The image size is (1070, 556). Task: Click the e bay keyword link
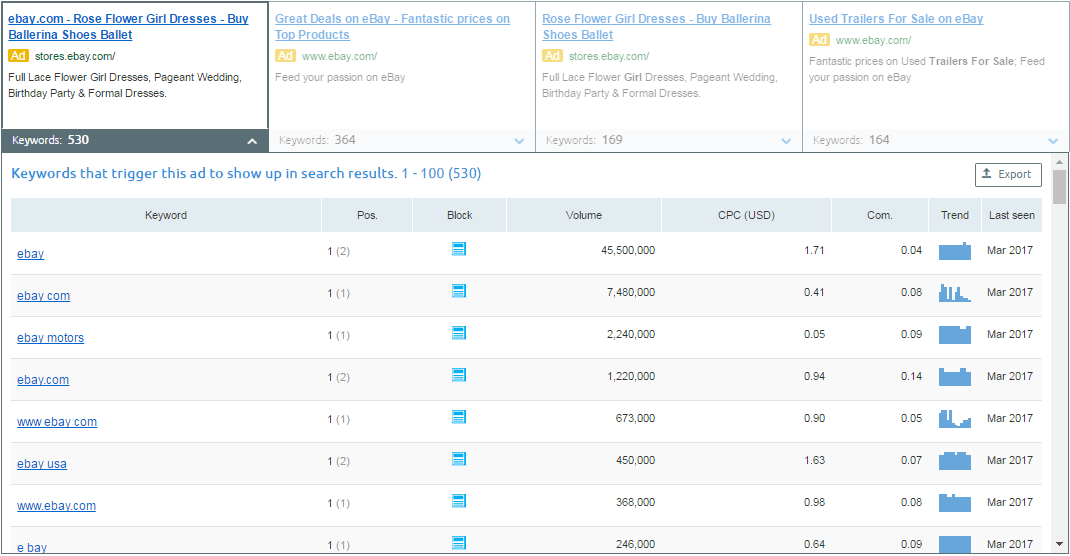(32, 547)
